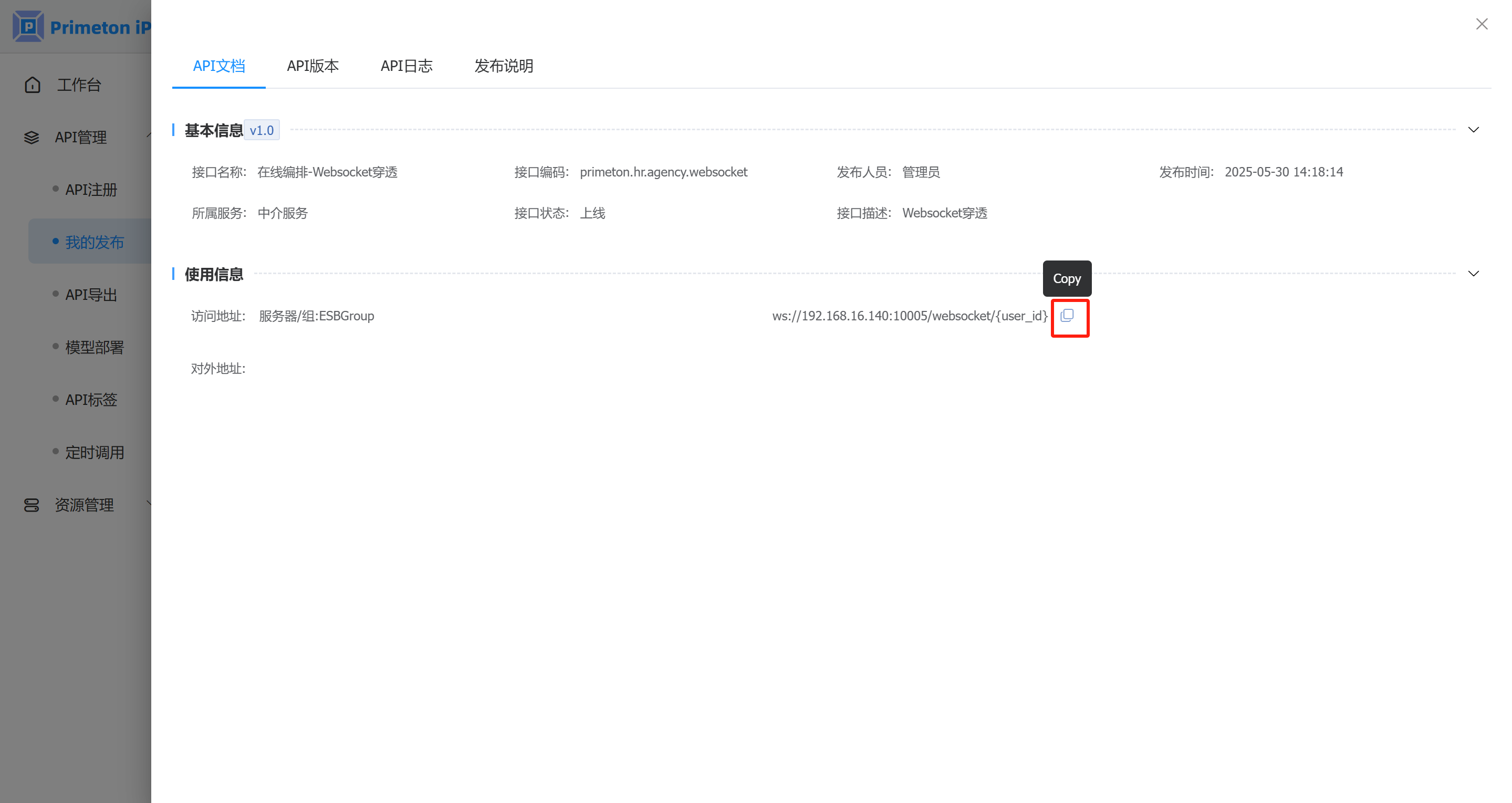Screen dimensions: 1512x803
Task: Collapse the 基本信息 section
Action: 1473,130
